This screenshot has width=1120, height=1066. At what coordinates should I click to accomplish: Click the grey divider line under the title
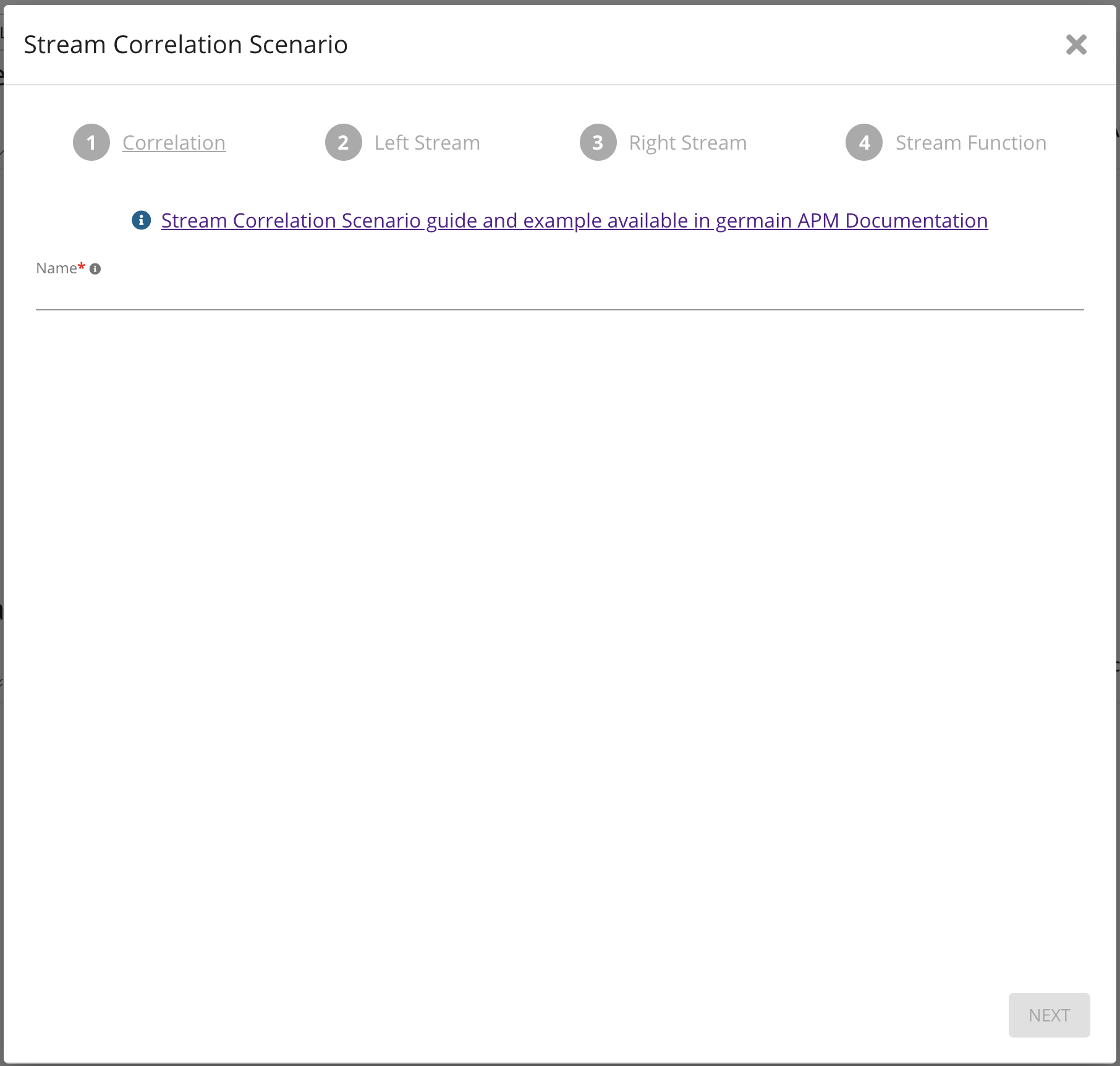tap(559, 85)
